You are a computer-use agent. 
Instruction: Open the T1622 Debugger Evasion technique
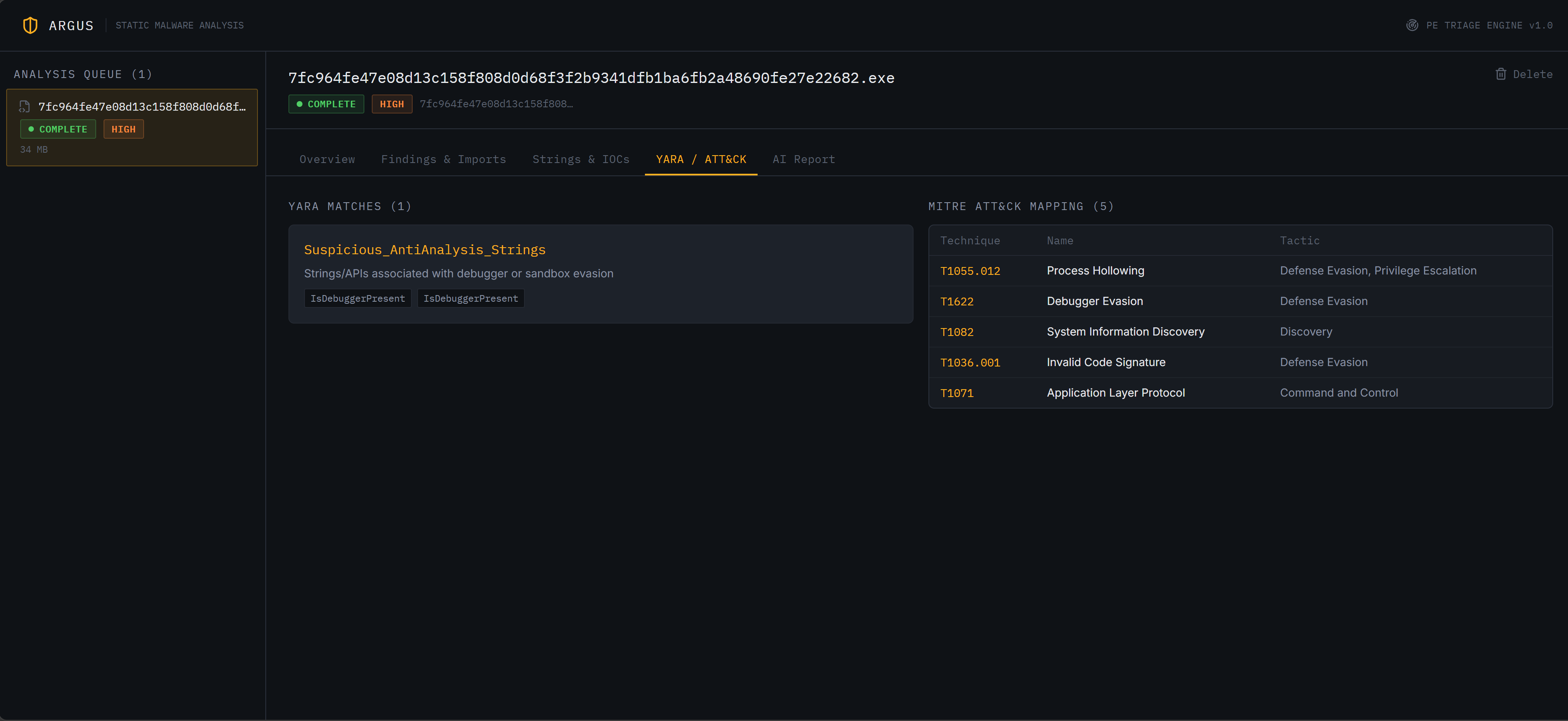point(957,301)
